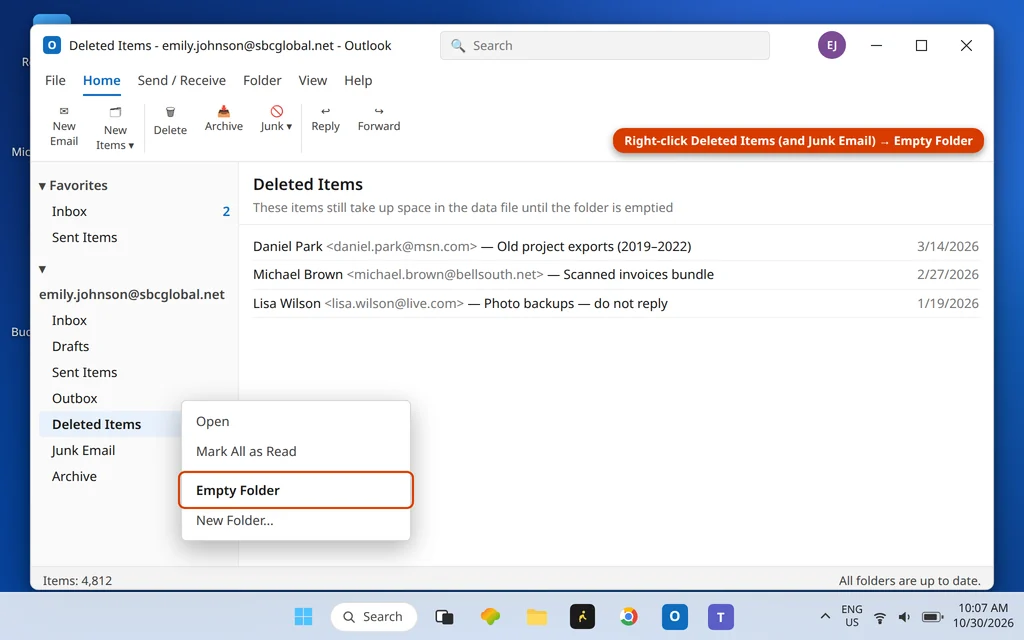Image resolution: width=1024 pixels, height=640 pixels.
Task: Click the Reply ribbon button
Action: 325,120
